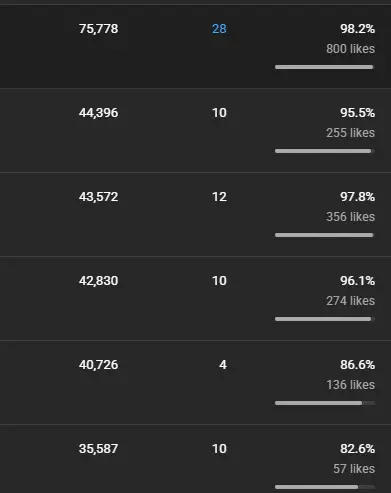Click the comment count 12
Screen dimensions: 391x493
(x=219, y=197)
